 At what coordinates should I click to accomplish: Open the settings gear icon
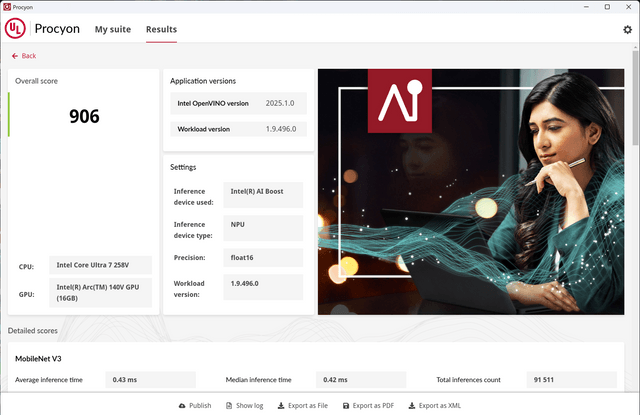[x=627, y=29]
